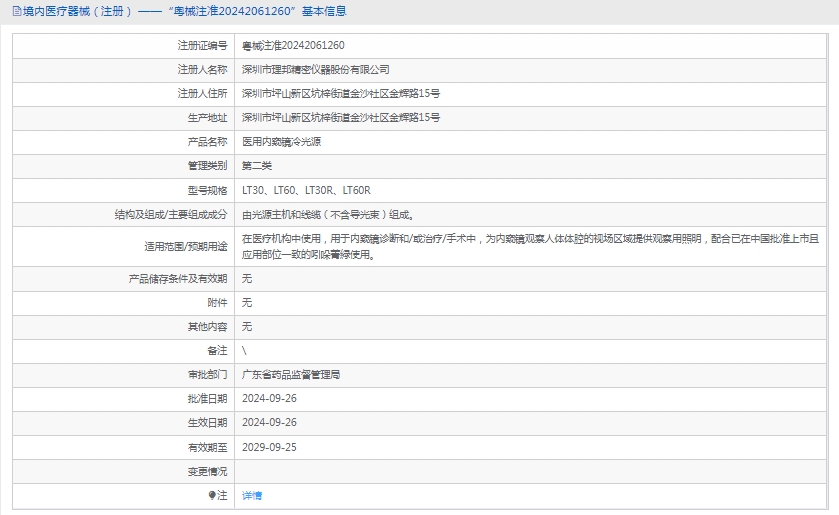Screen dimensions: 839x515
Task: Click registration number value 粤械注准20242061260
Action: (x=293, y=45)
